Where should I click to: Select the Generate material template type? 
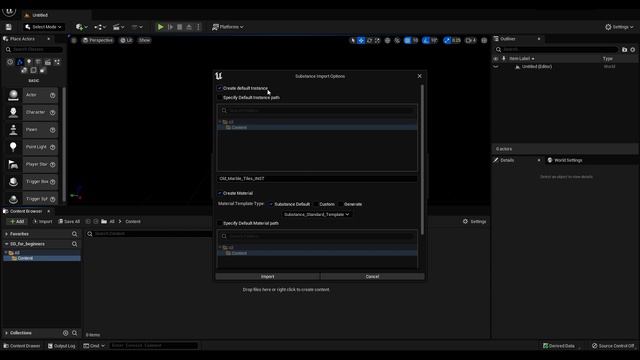click(341, 204)
